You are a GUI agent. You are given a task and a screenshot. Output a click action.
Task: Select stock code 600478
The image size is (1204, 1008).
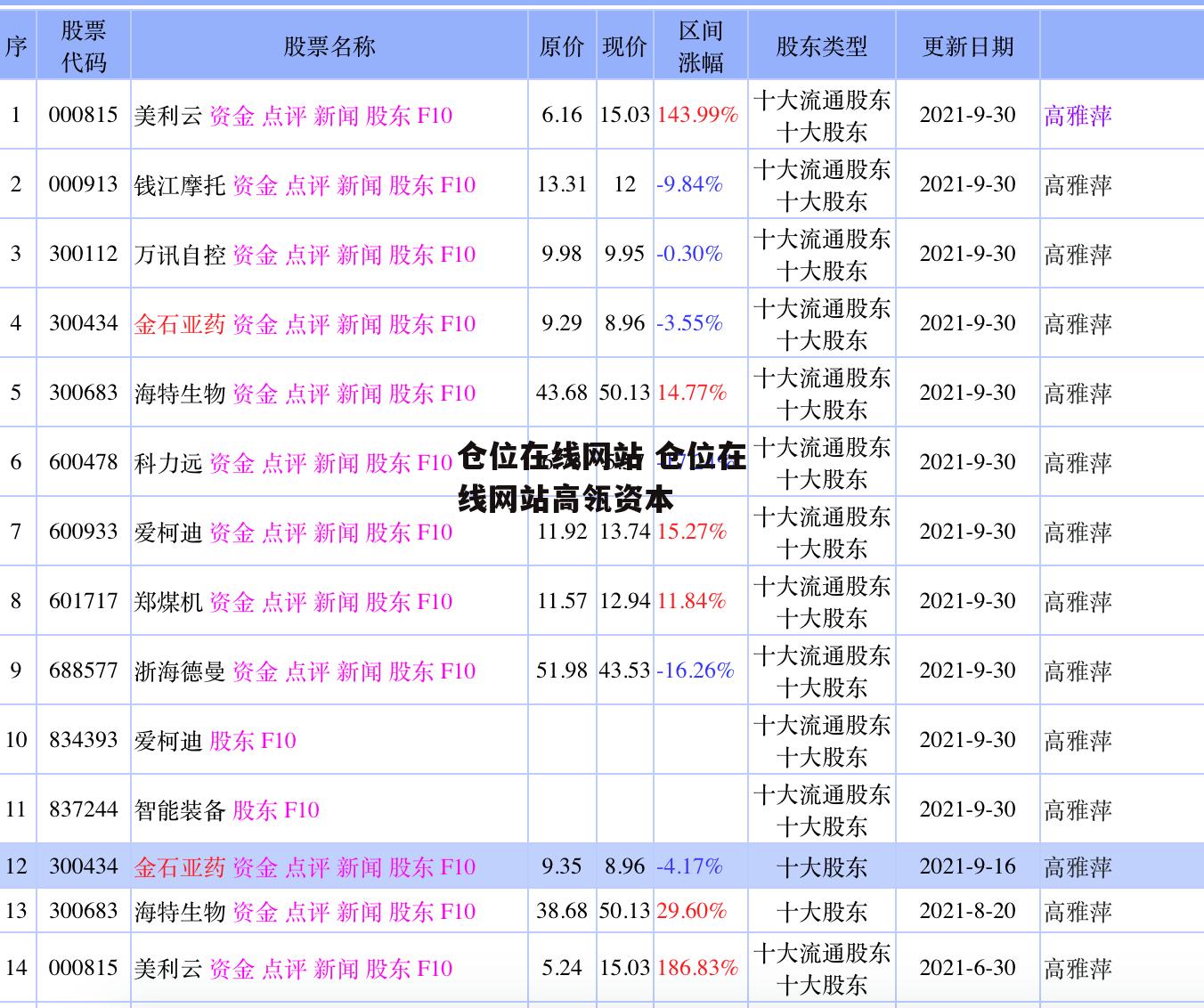83,462
